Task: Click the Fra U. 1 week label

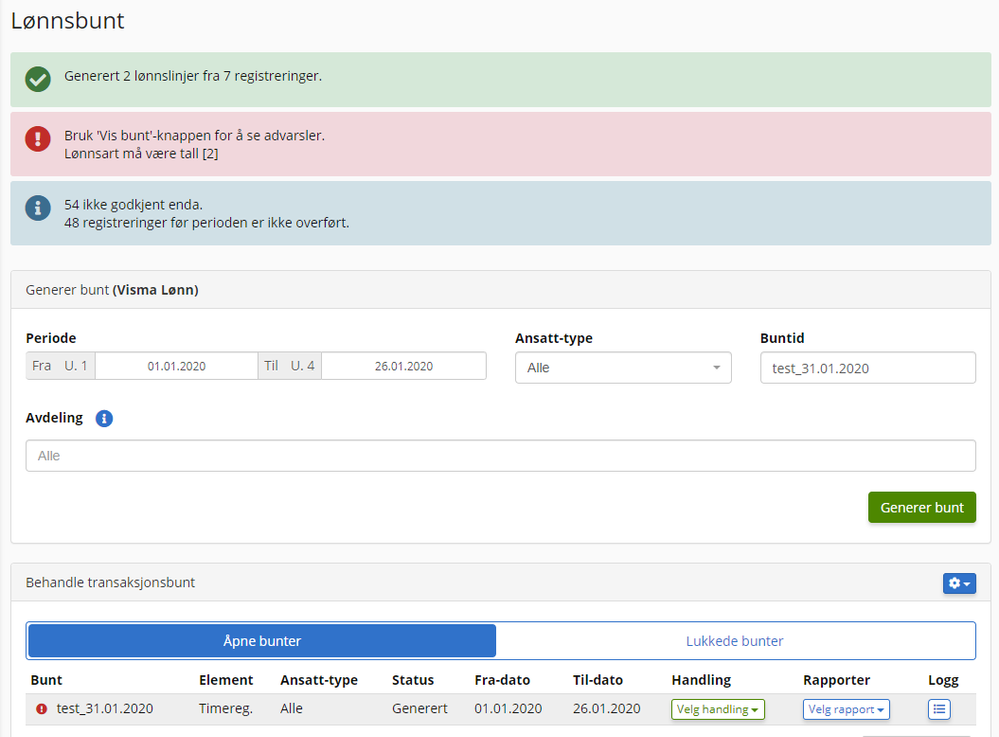Action: point(61,366)
